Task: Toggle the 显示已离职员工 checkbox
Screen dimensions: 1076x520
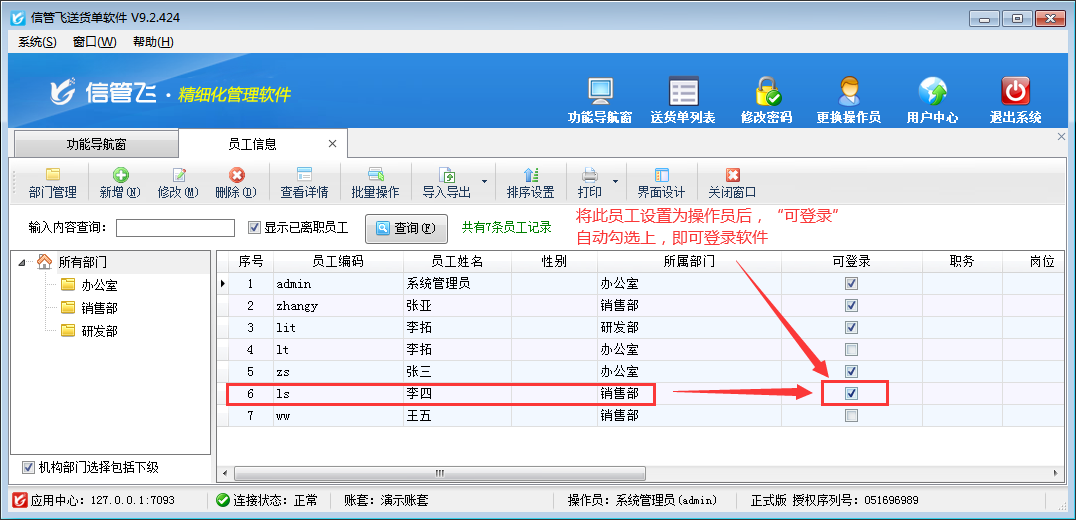Action: point(254,227)
